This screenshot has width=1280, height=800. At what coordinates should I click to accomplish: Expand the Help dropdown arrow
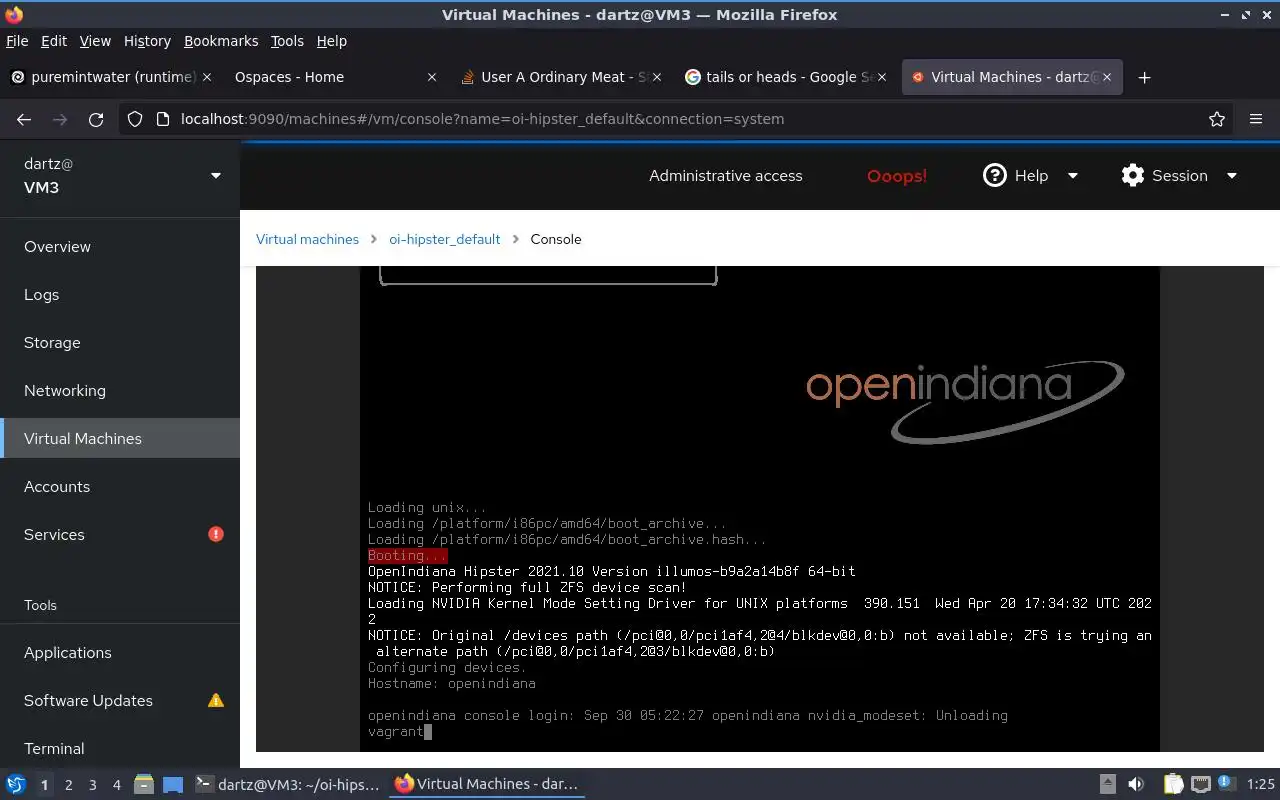(1073, 175)
